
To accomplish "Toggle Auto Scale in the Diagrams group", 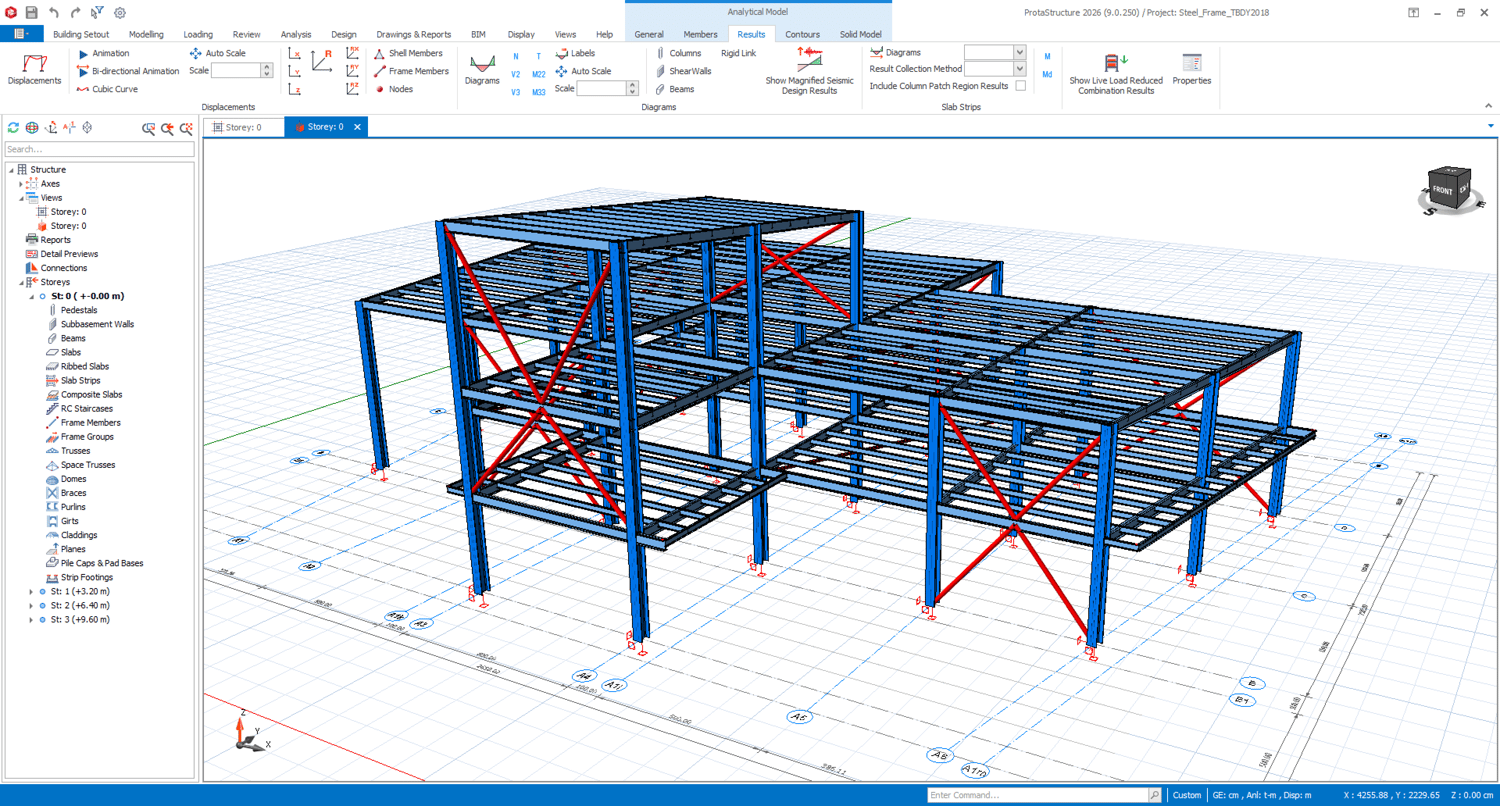I will point(583,71).
